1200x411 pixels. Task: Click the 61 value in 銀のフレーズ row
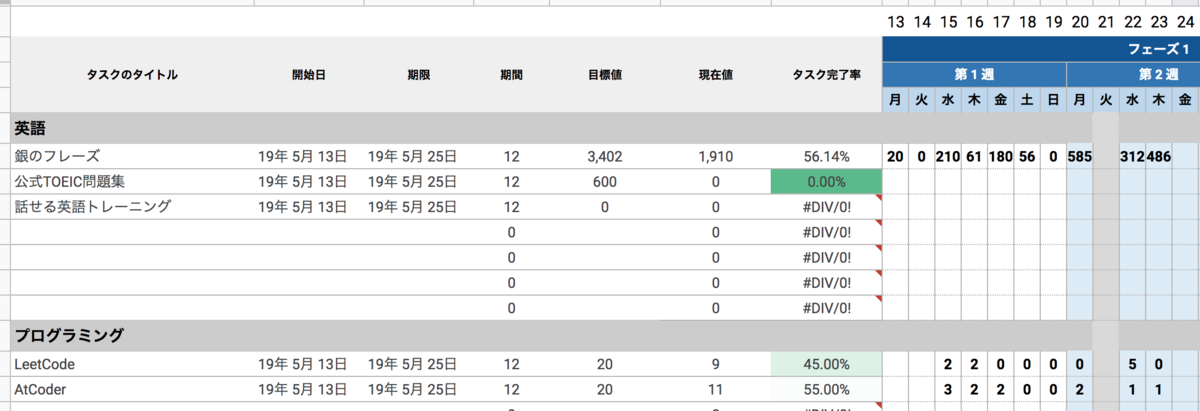tap(974, 156)
